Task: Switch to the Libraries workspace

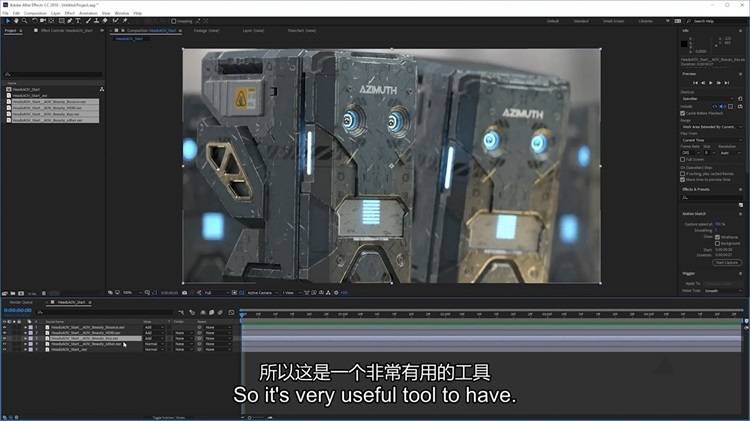Action: point(645,21)
